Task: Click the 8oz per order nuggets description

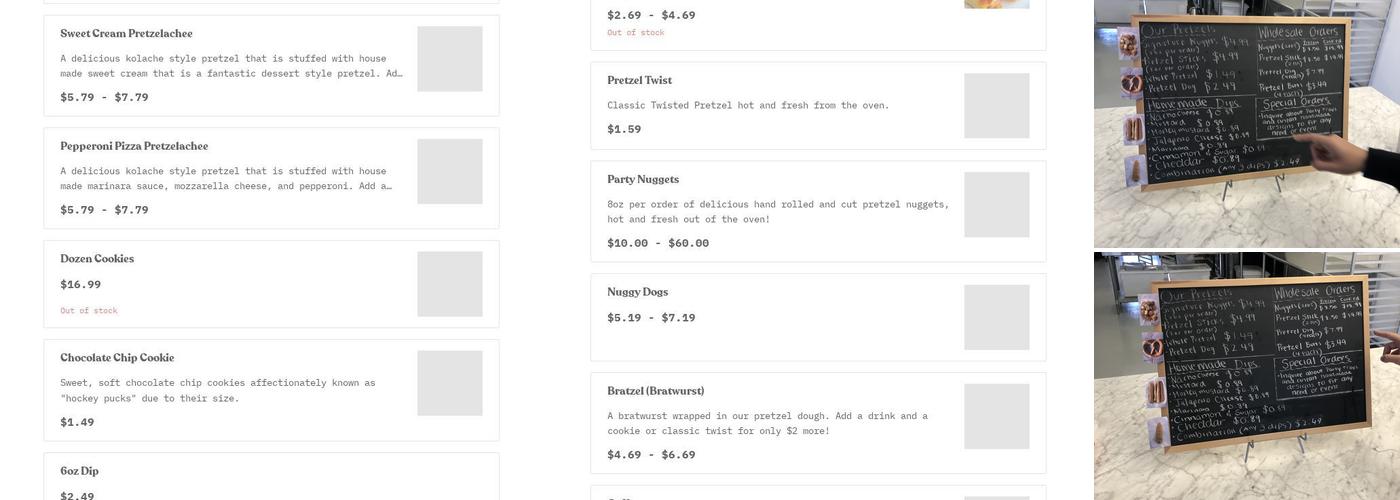Action: pyautogui.click(x=778, y=212)
